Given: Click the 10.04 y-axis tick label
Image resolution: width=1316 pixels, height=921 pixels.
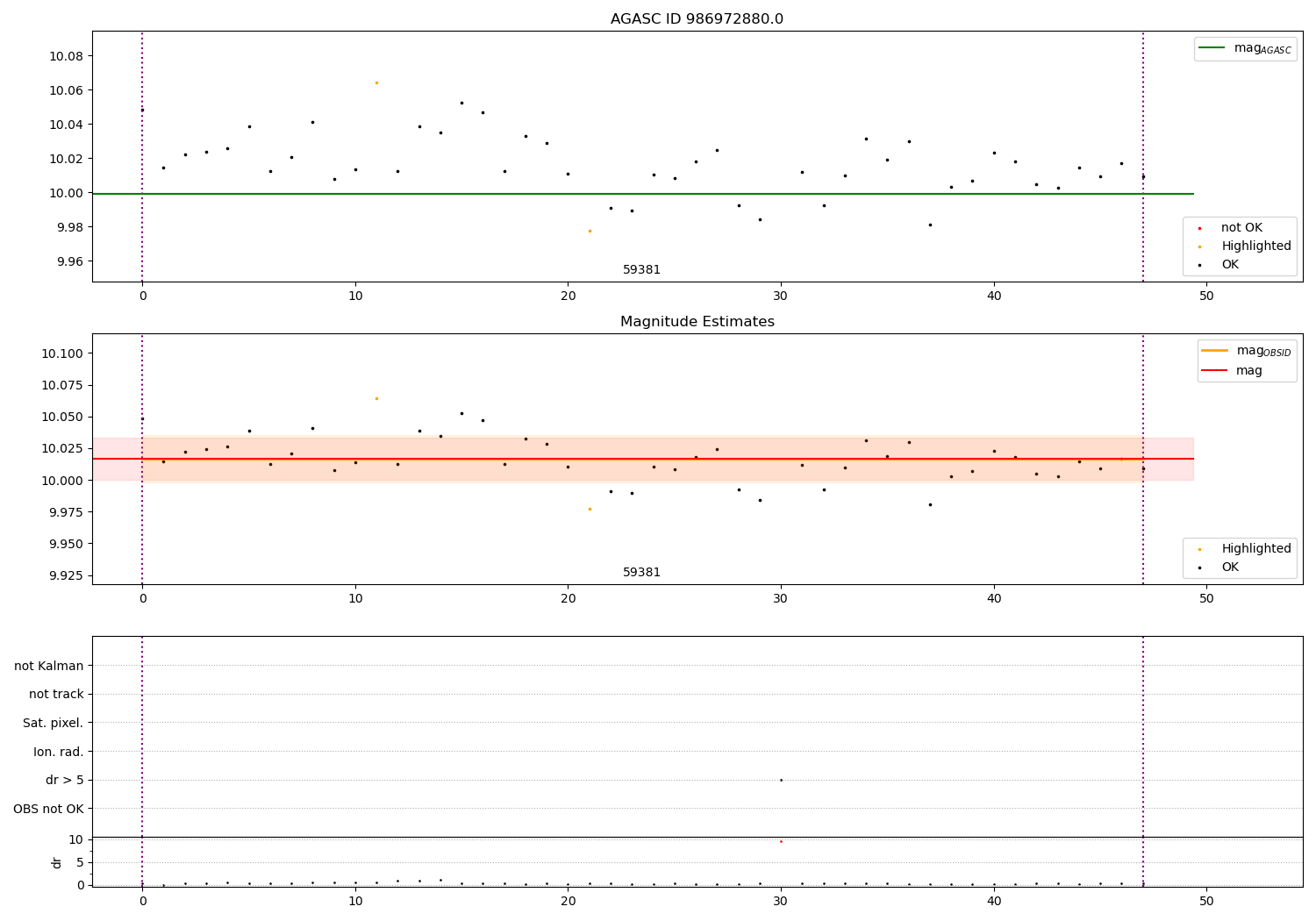Looking at the screenshot, I should coord(66,125).
